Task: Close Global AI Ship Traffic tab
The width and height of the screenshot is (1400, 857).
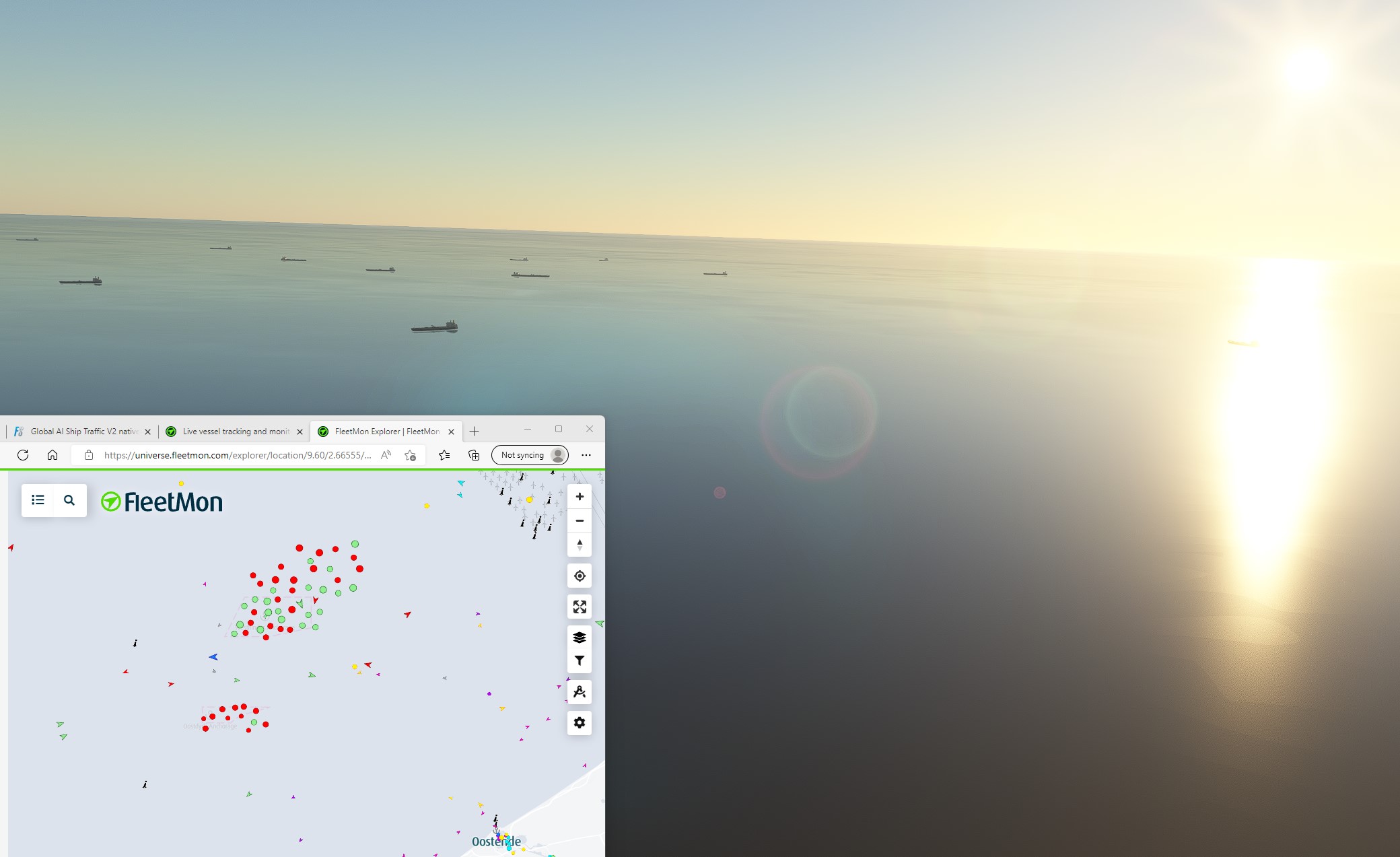Action: [x=148, y=432]
